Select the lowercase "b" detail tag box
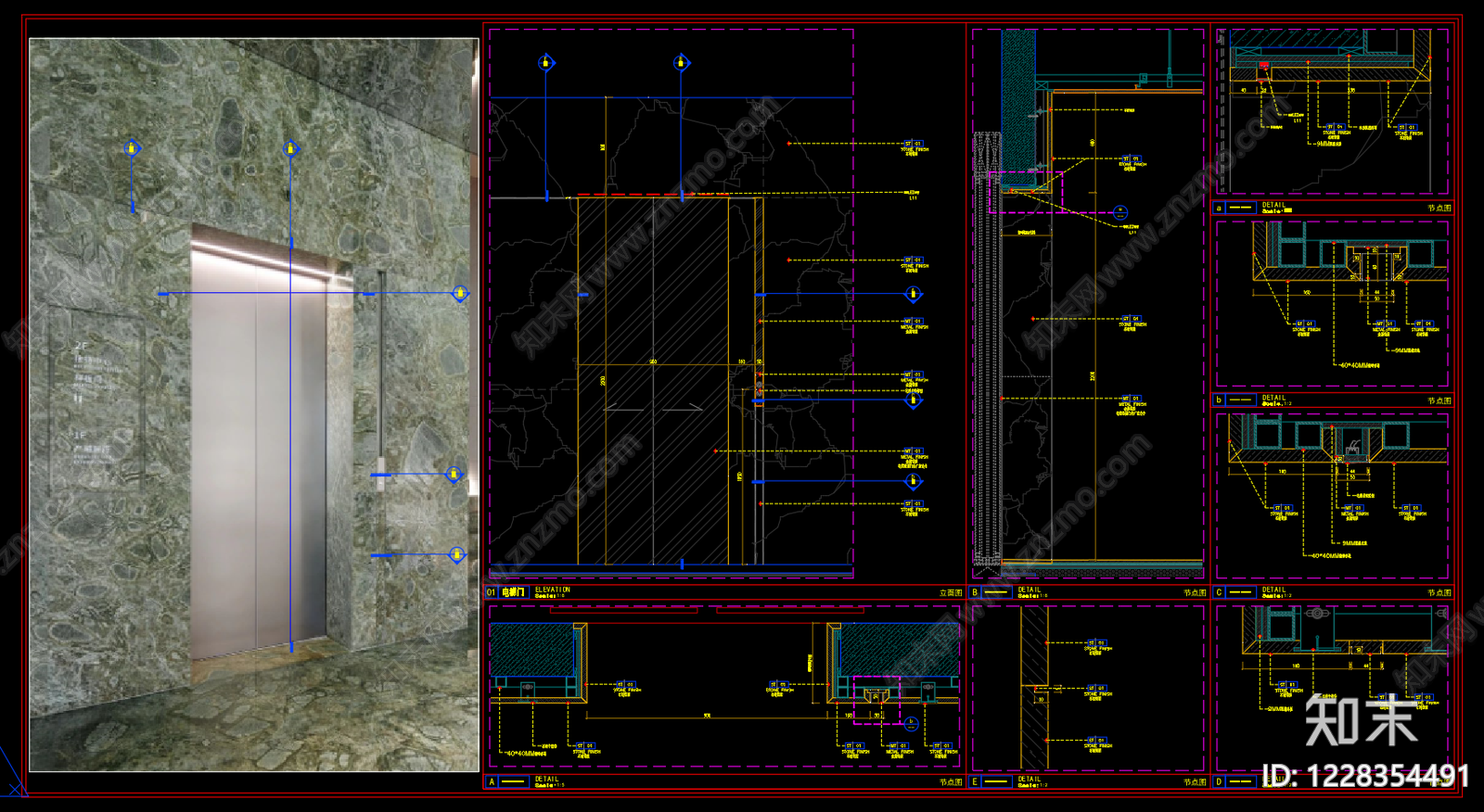The width and height of the screenshot is (1484, 812). tap(1219, 400)
